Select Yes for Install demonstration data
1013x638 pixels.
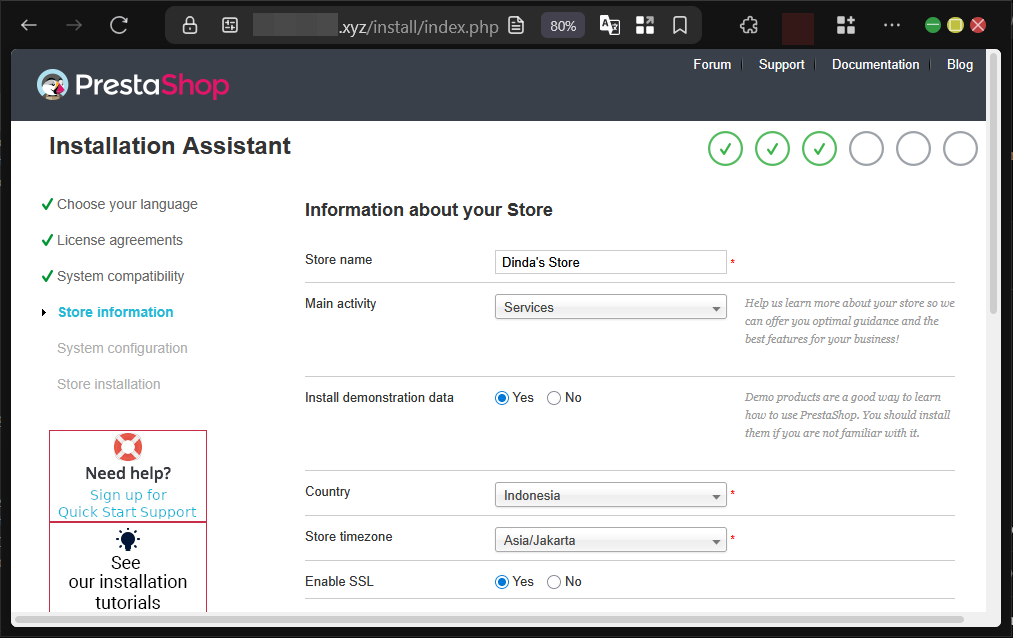coord(501,397)
